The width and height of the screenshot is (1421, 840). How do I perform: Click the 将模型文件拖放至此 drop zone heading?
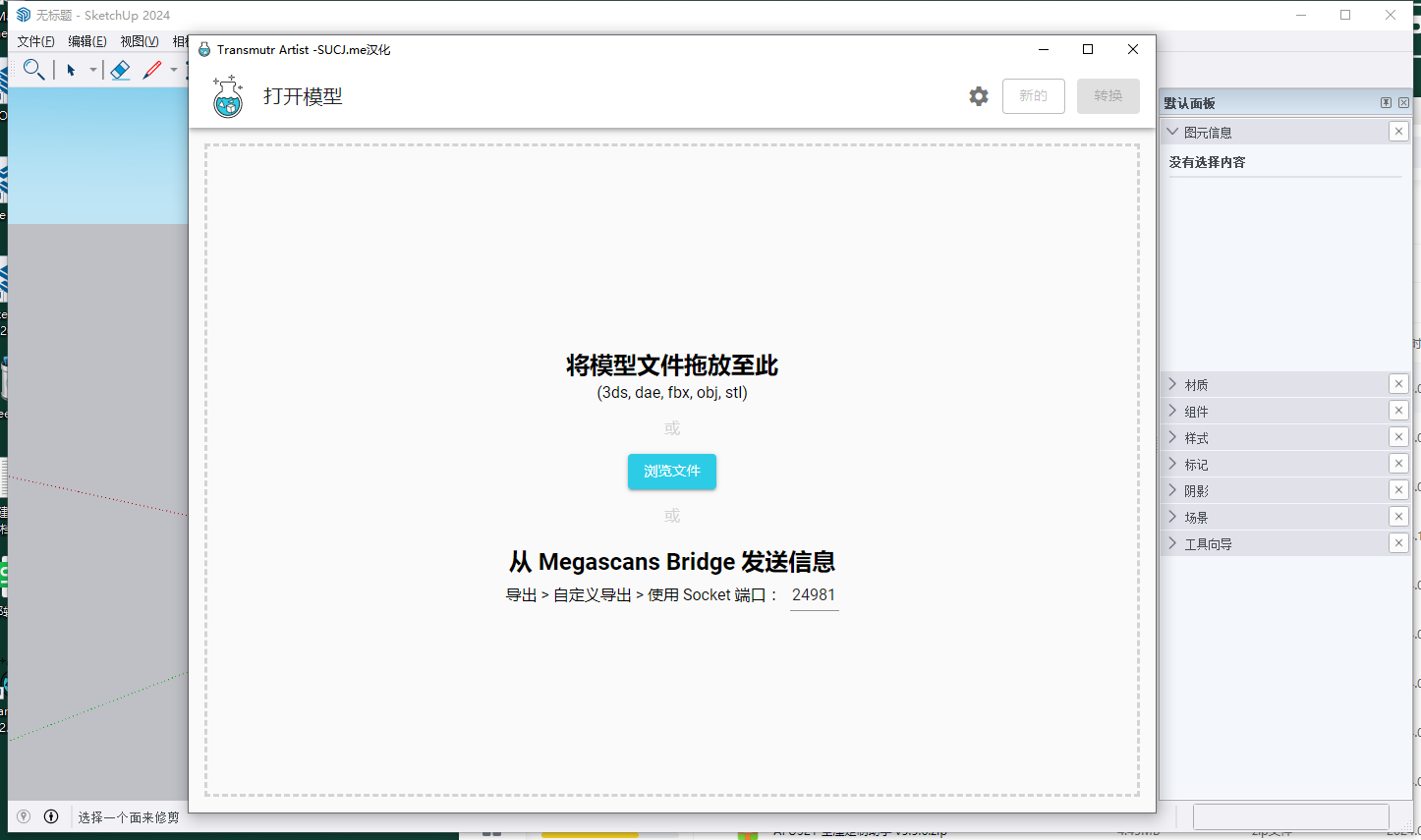tap(672, 365)
